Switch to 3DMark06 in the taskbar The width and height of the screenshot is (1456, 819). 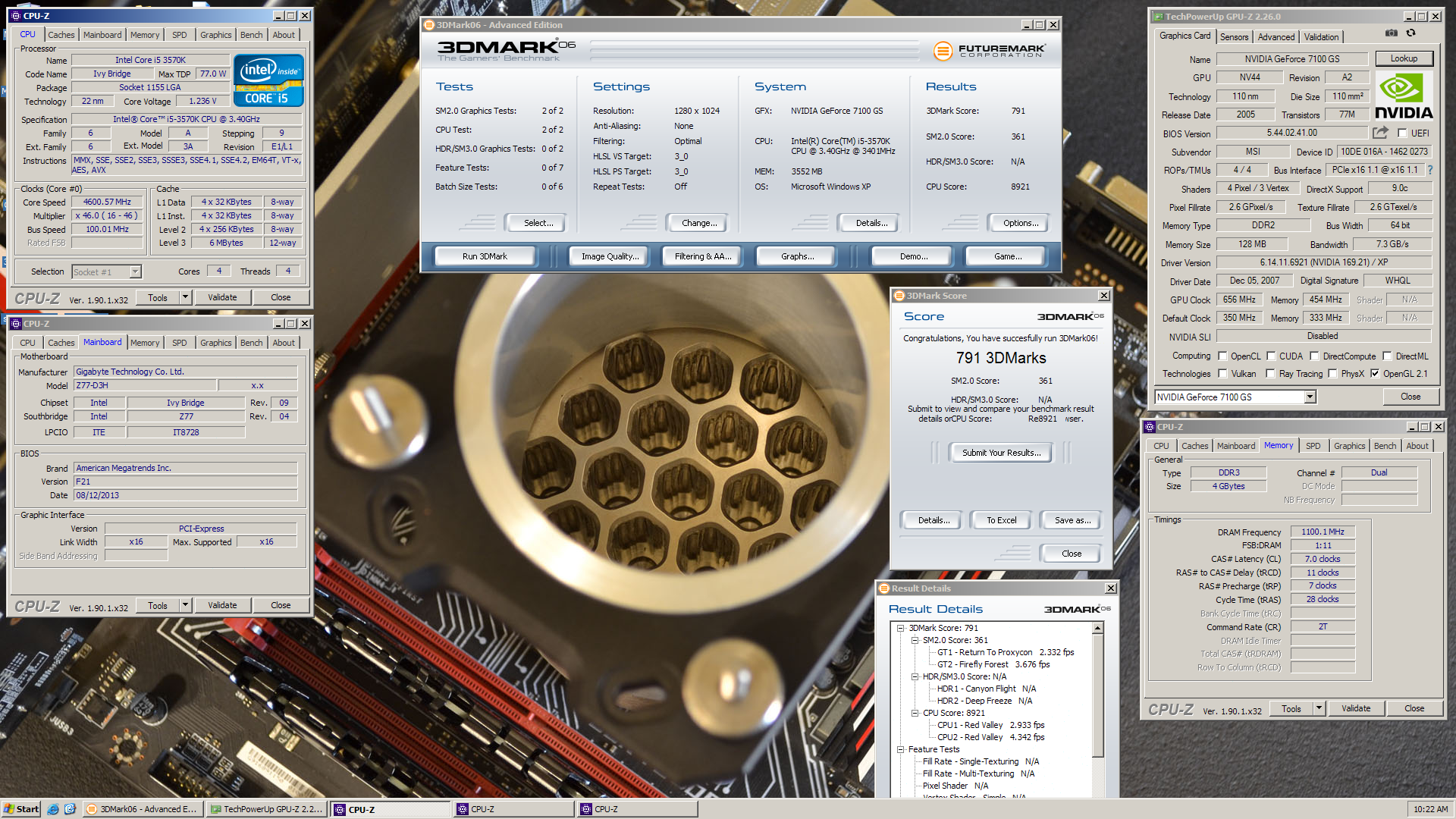coord(143,809)
